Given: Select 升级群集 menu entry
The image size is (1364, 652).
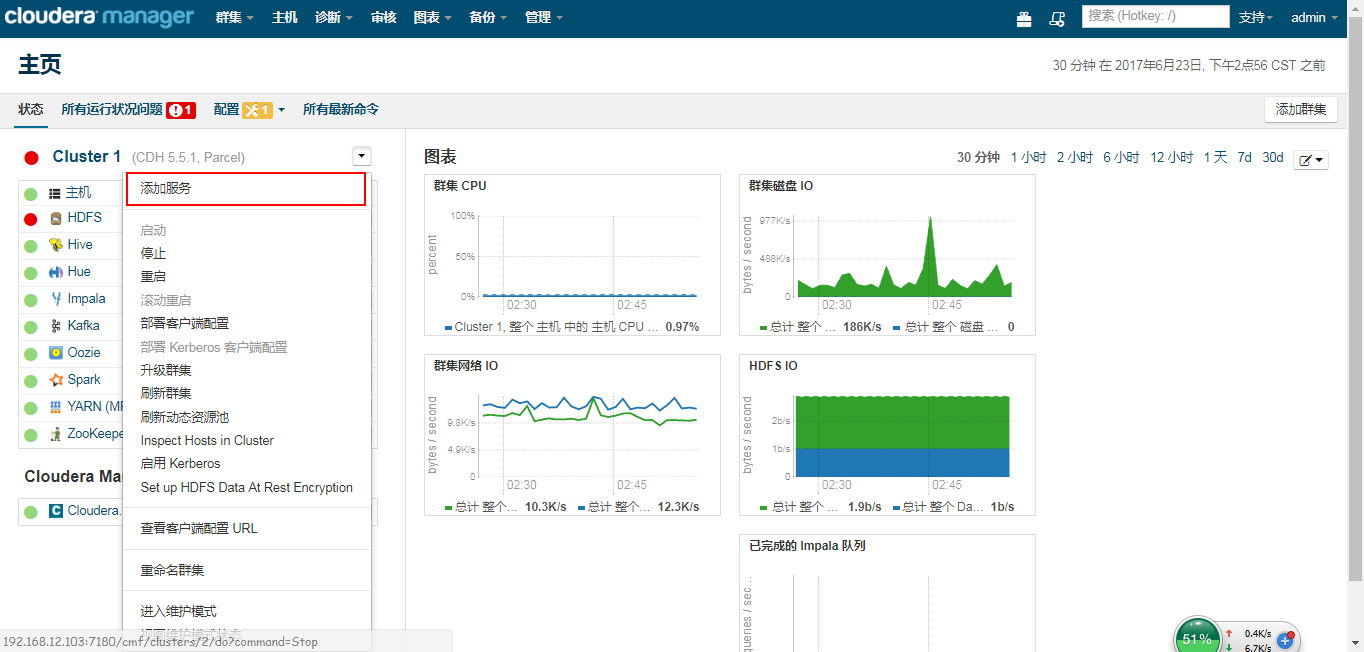Looking at the screenshot, I should pyautogui.click(x=166, y=370).
